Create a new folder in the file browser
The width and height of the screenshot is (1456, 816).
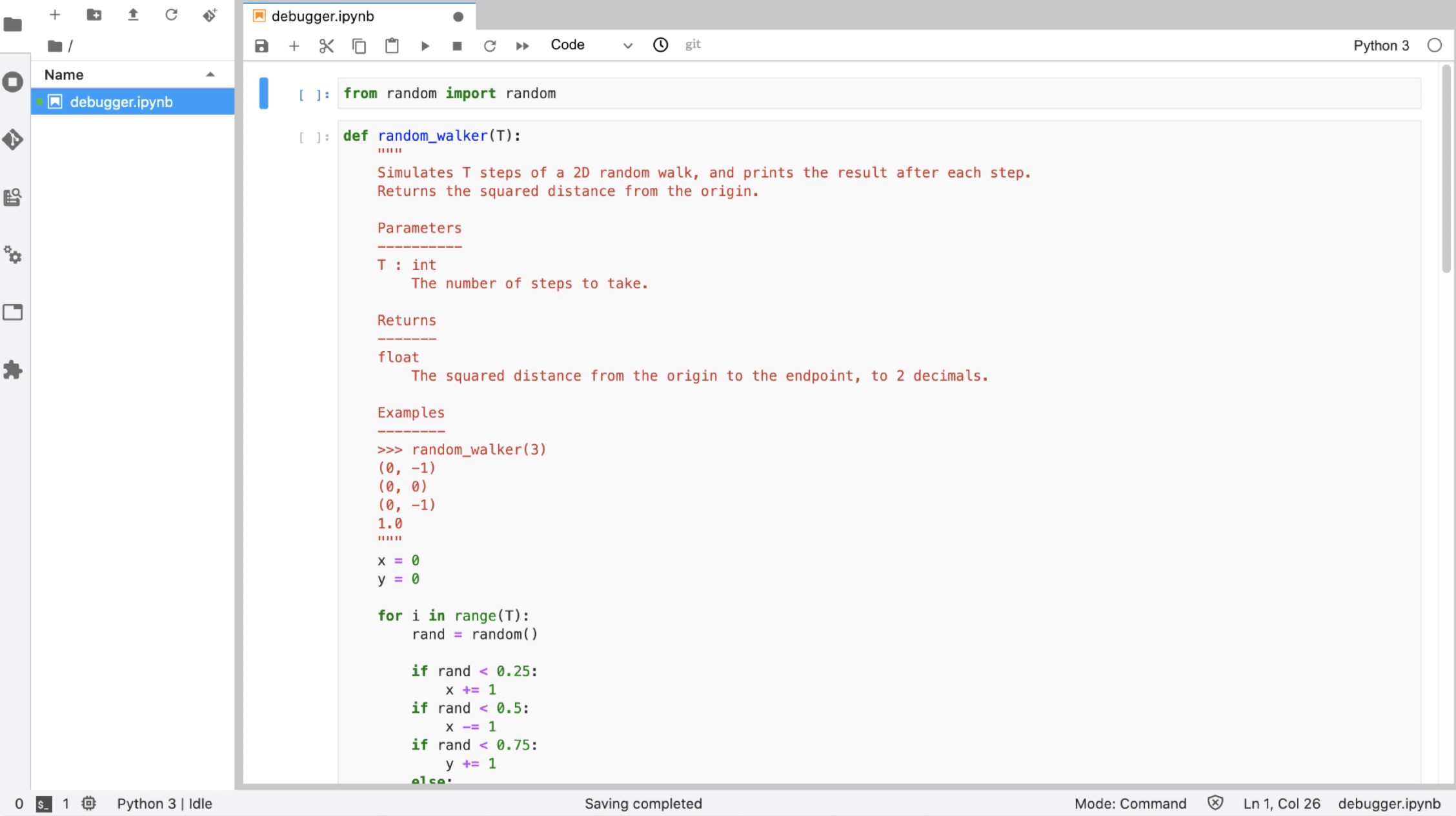click(94, 15)
